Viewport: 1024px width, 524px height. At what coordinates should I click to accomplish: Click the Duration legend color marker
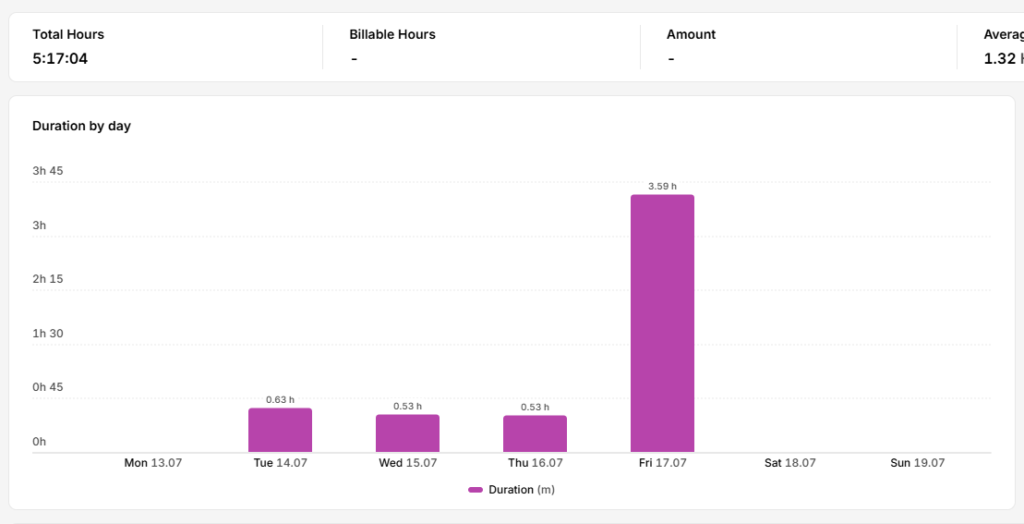475,489
